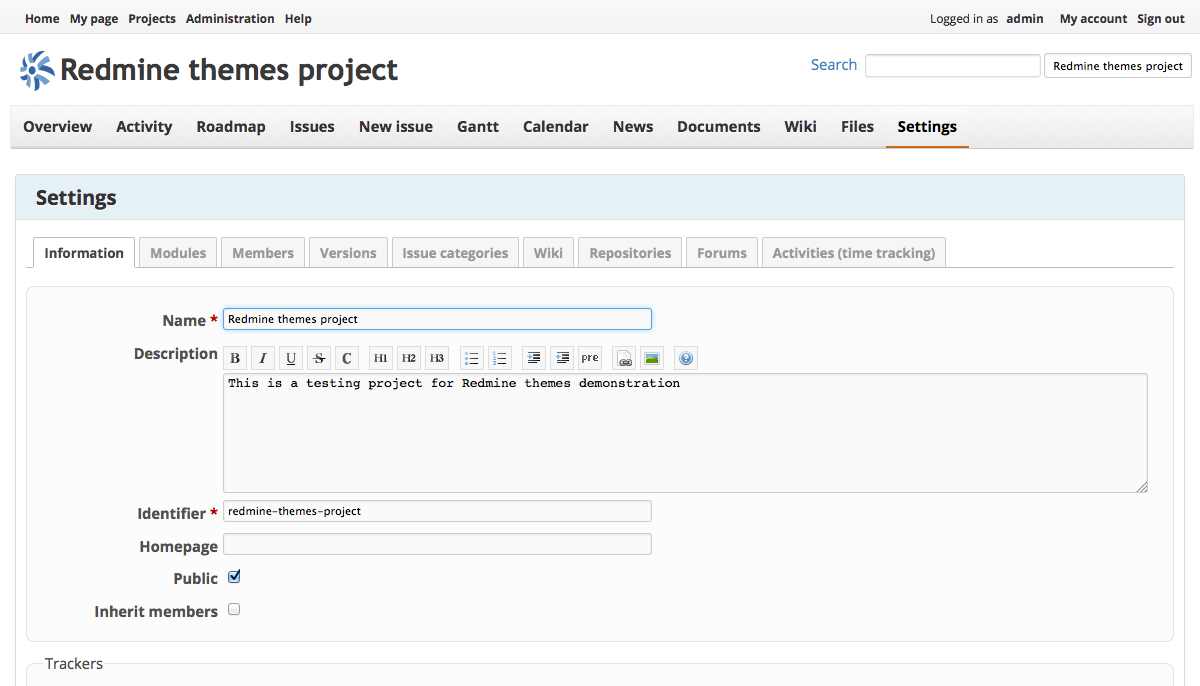Insert a bulleted unordered list
1200x686 pixels.
[x=472, y=358]
